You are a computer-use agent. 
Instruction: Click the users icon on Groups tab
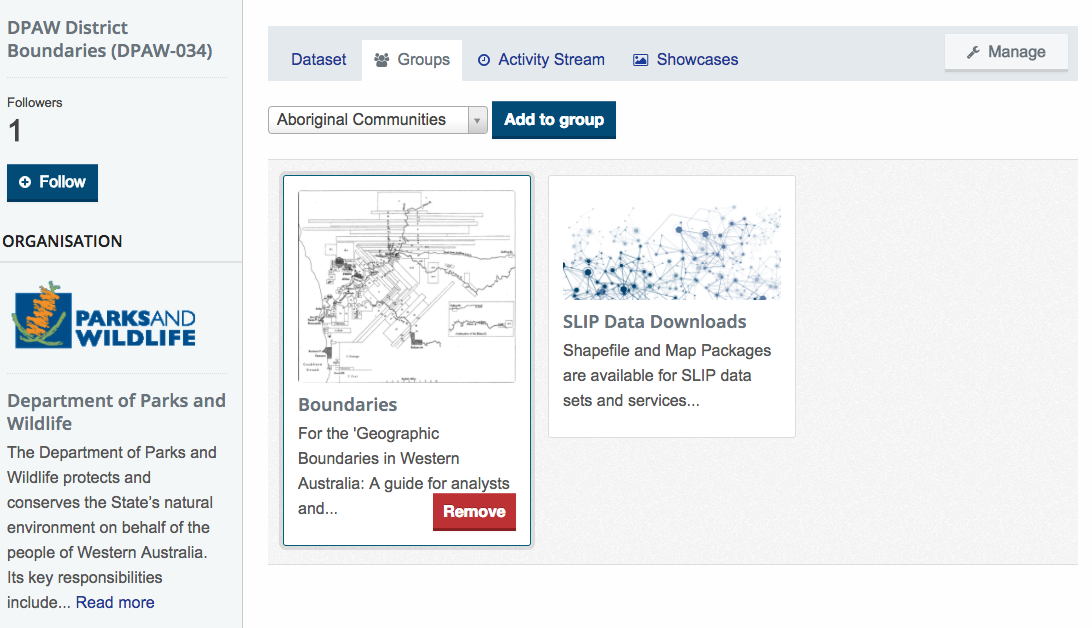click(381, 60)
